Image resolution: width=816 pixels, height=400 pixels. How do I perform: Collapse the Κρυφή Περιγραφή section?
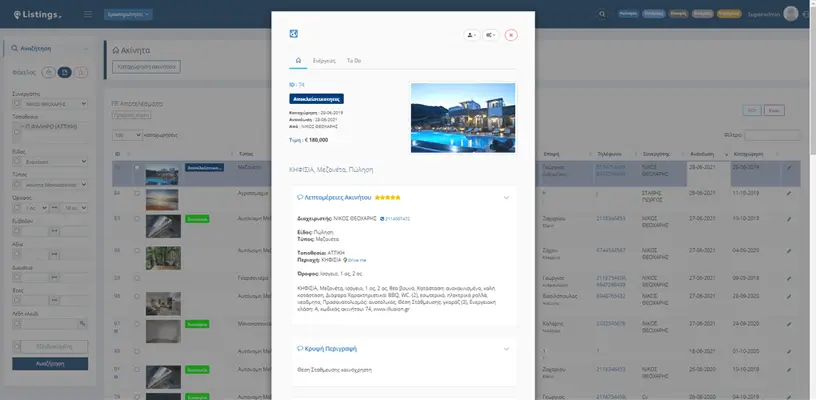coord(506,349)
